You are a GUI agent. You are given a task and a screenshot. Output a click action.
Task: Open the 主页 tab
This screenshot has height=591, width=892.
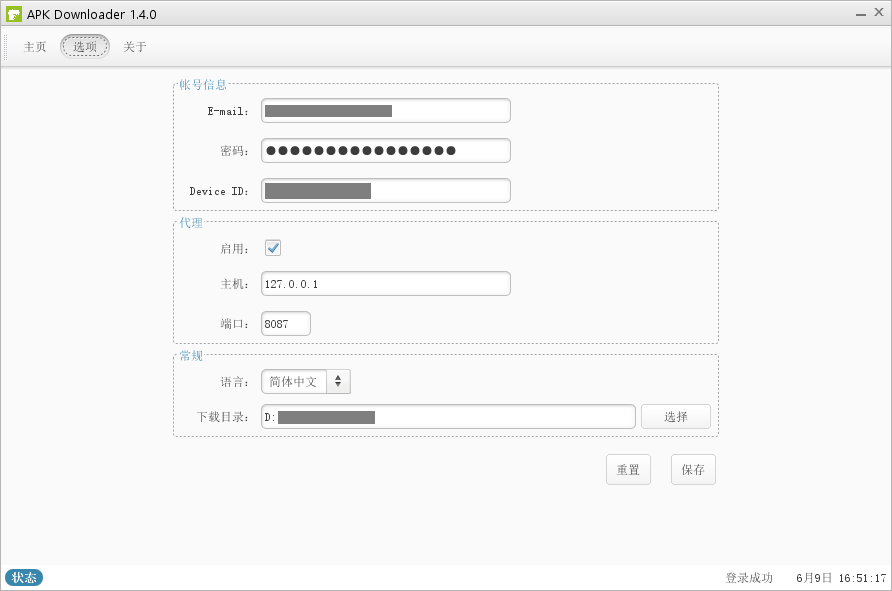click(x=35, y=47)
